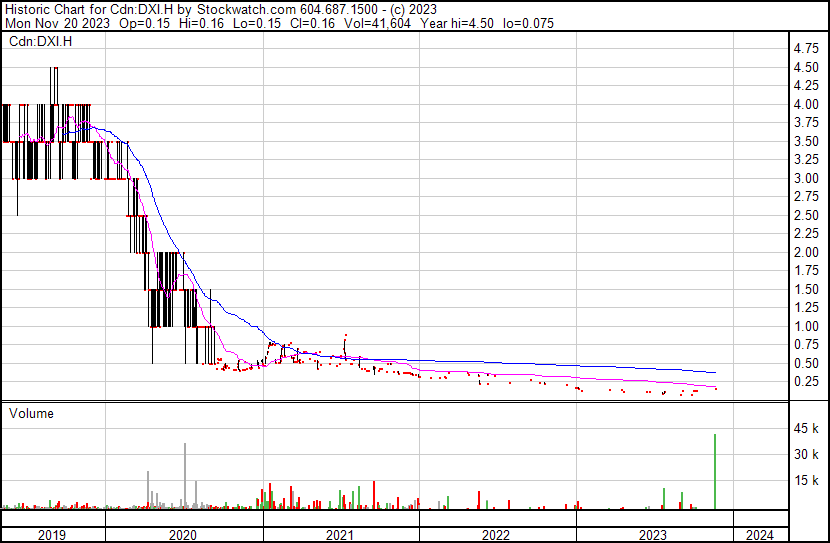Image resolution: width=830 pixels, height=543 pixels.
Task: Click the 2023 year label on time axis
Action: pos(653,535)
